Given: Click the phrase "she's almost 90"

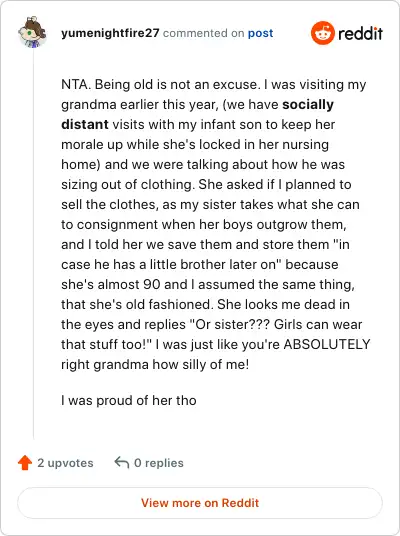Looking at the screenshot, I should (x=111, y=284).
